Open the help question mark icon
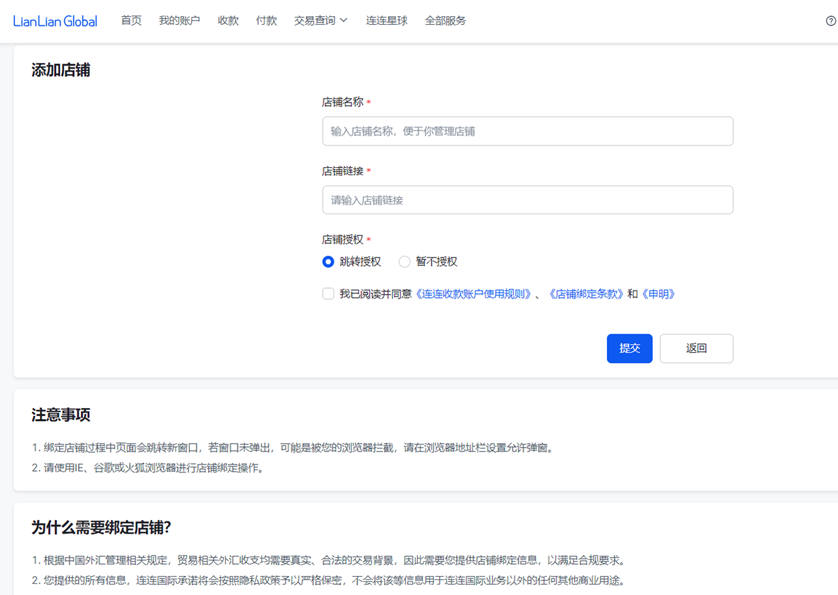The width and height of the screenshot is (838, 595). point(830,21)
